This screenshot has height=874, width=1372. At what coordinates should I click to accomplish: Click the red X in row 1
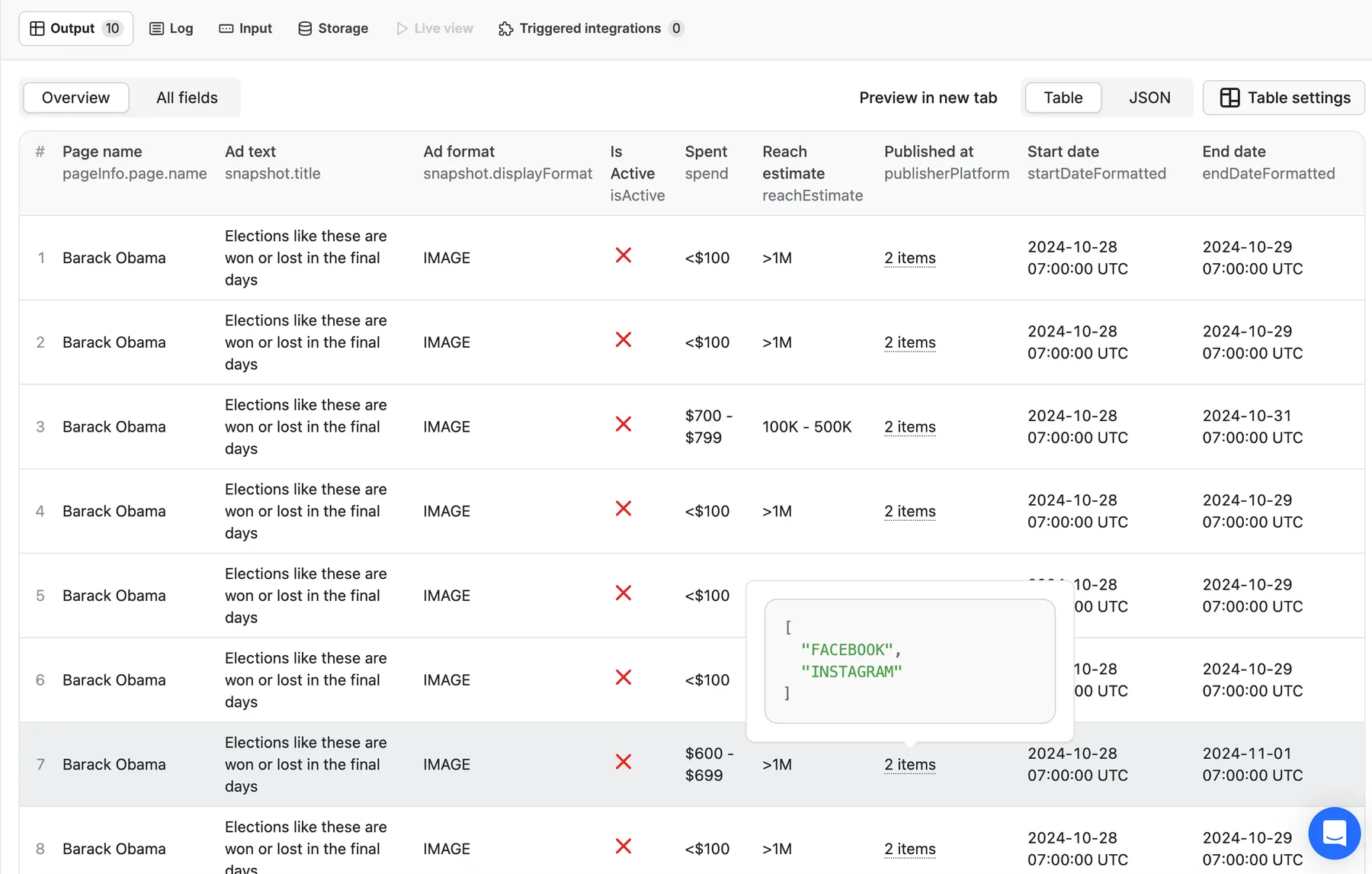[623, 255]
